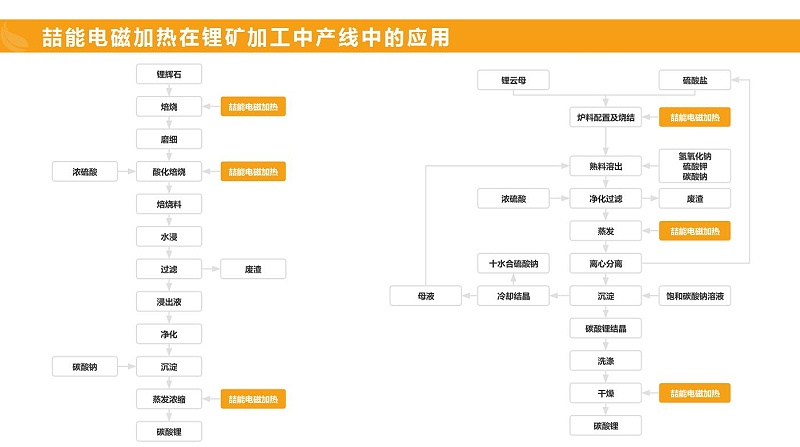The width and height of the screenshot is (800, 447).
Task: Click the 浸出液 box
Action: [168, 301]
